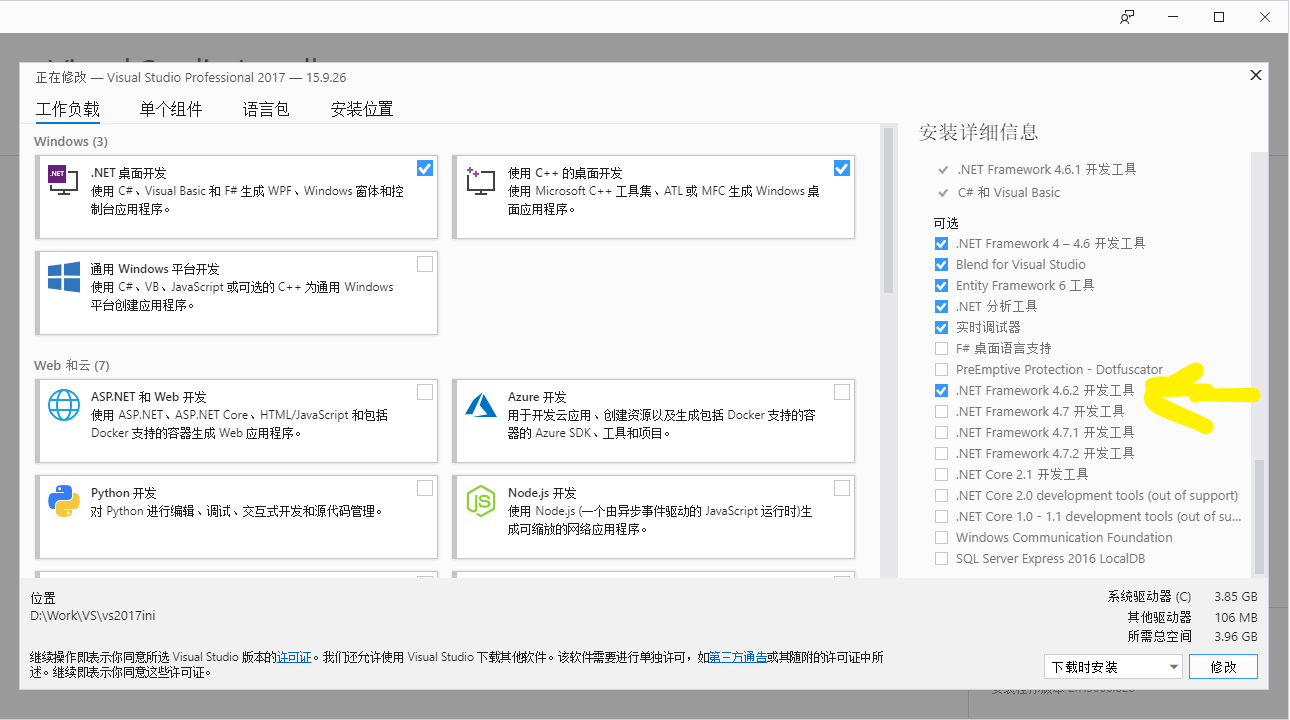Viewport: 1290px width, 720px height.
Task: Open the 第三方通告 link
Action: [739, 657]
